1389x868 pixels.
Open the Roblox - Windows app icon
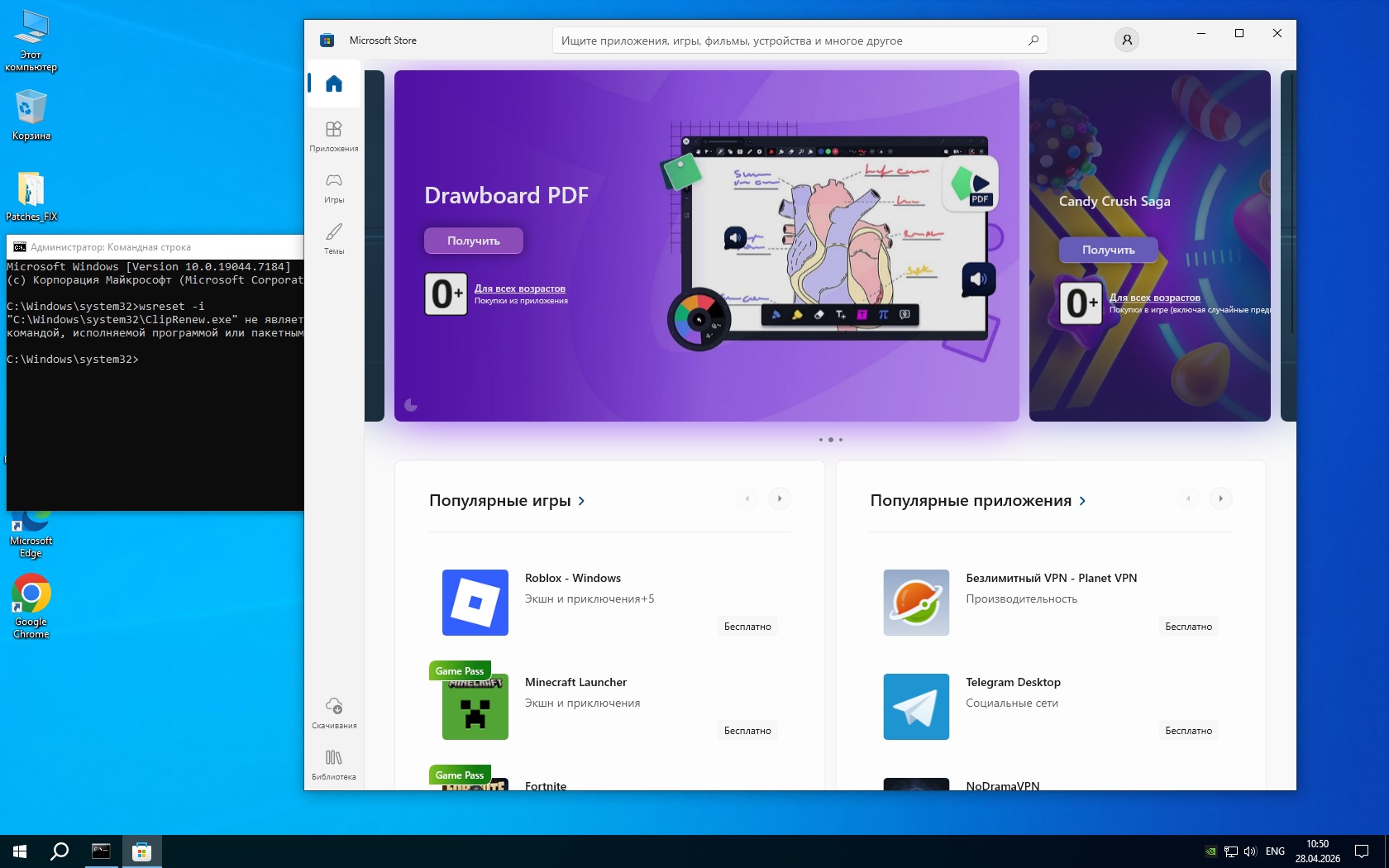[475, 603]
